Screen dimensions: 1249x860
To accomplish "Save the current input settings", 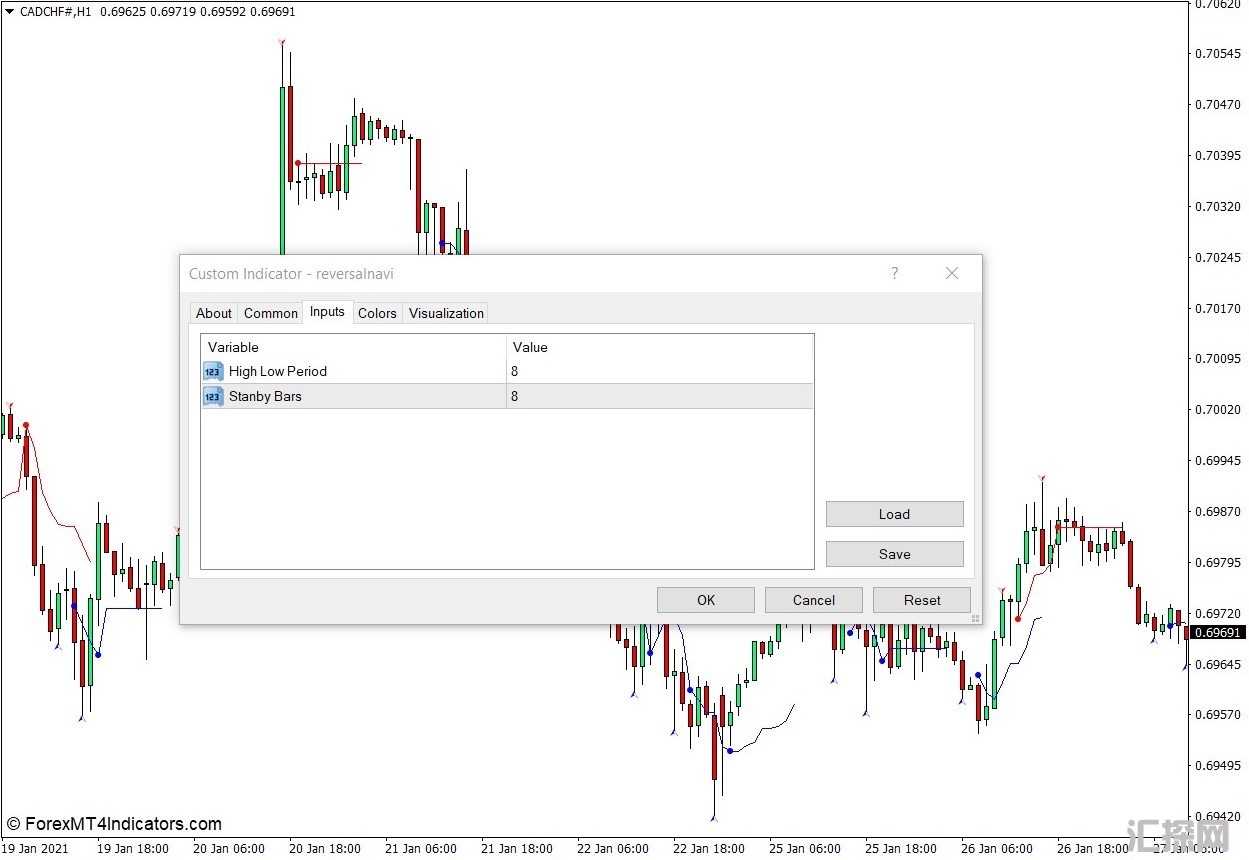I will coord(895,554).
